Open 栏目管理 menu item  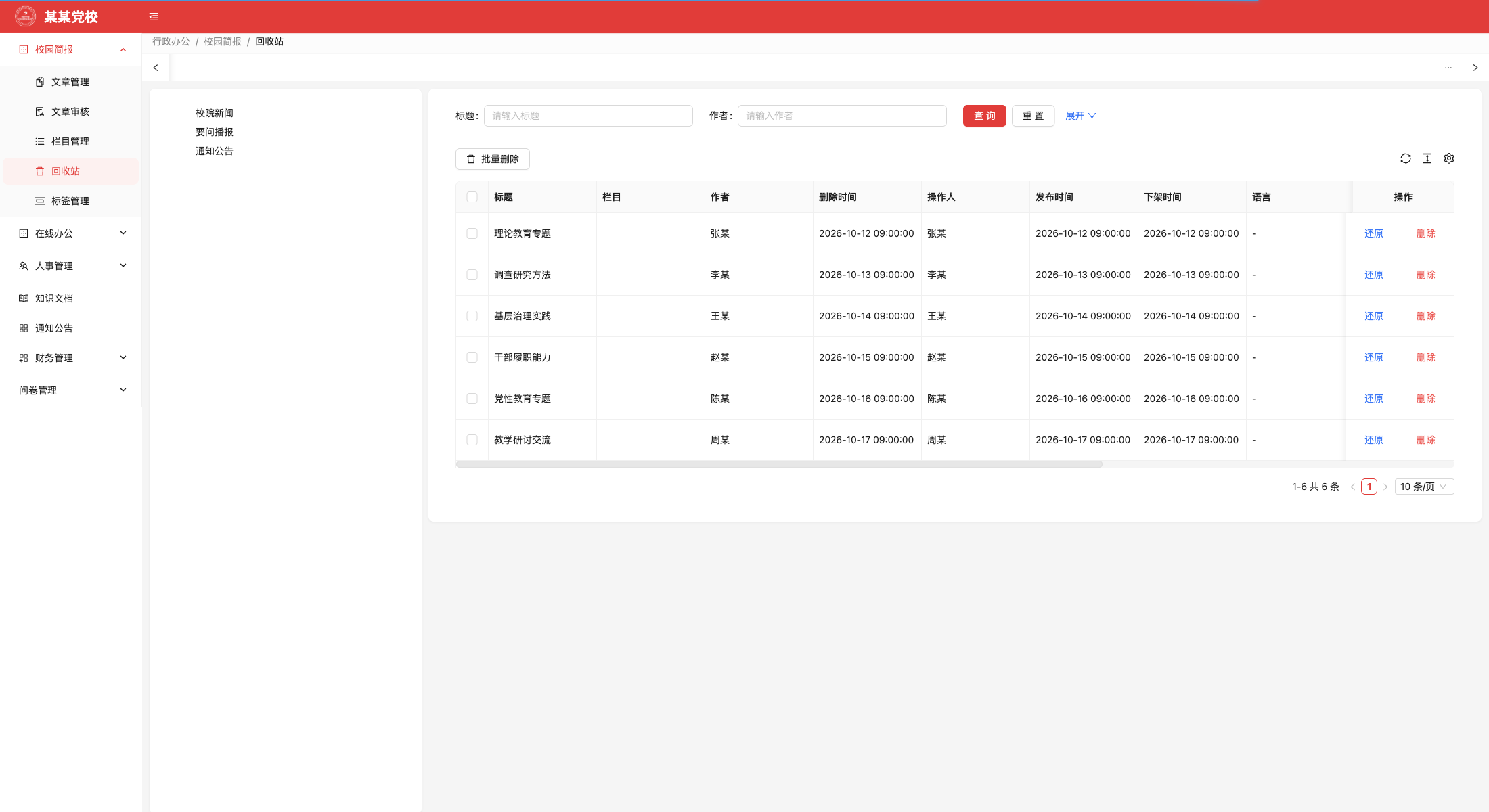pyautogui.click(x=71, y=141)
